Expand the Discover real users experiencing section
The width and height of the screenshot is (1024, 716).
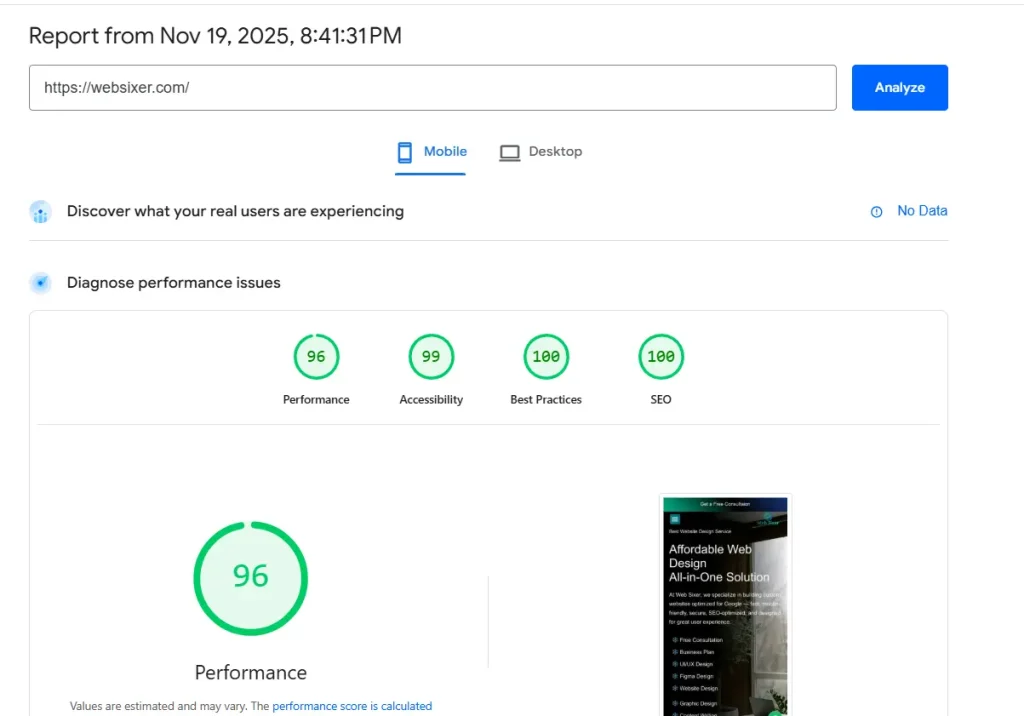[x=235, y=211]
